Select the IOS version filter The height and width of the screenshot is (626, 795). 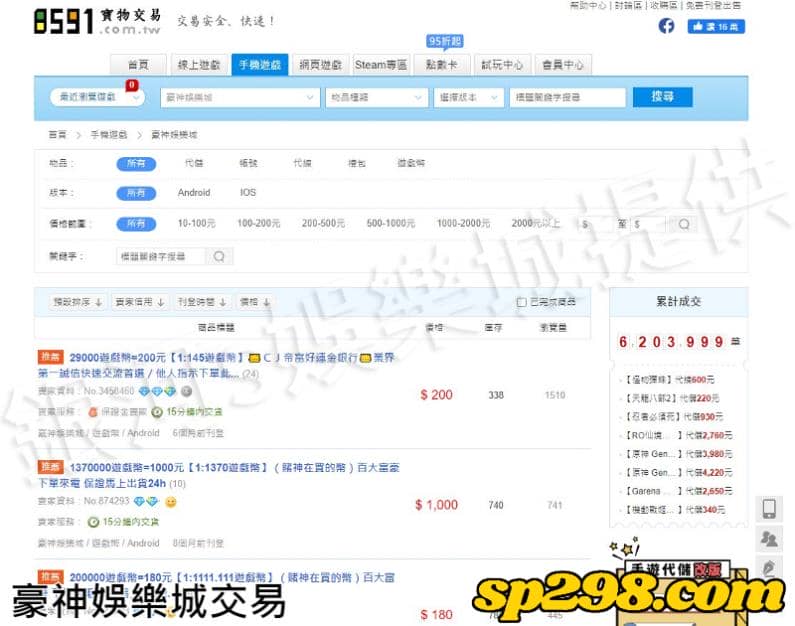[248, 193]
